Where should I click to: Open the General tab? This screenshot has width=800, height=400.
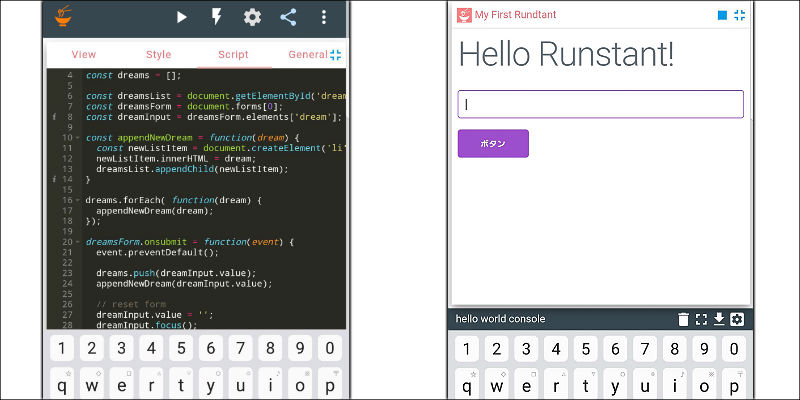(308, 55)
